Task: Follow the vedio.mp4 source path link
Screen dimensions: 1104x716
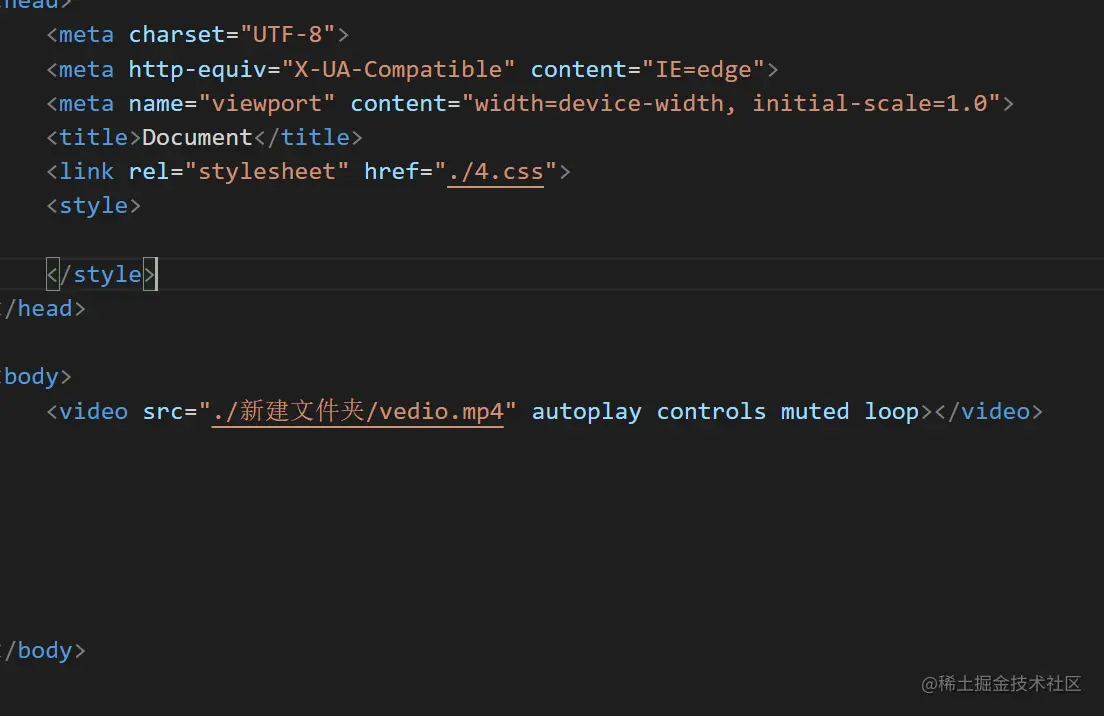Action: coord(357,411)
